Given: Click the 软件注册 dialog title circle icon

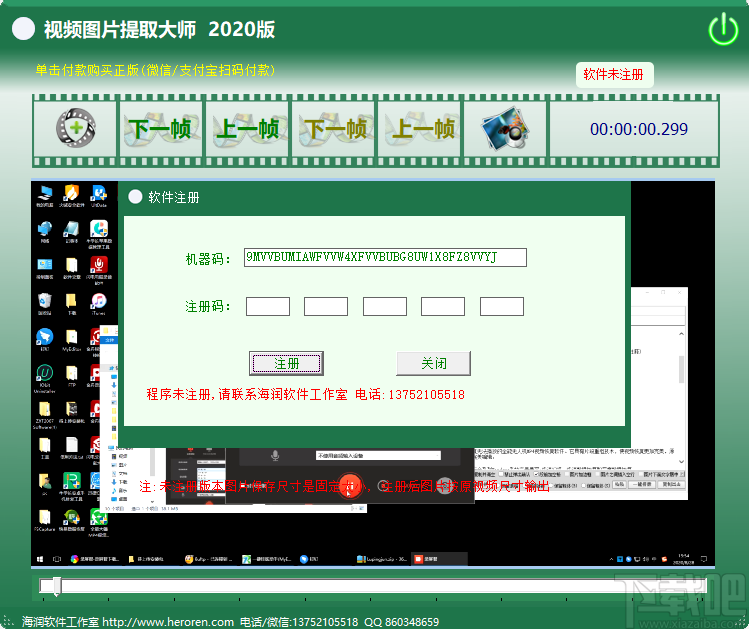Looking at the screenshot, I should point(135,197).
